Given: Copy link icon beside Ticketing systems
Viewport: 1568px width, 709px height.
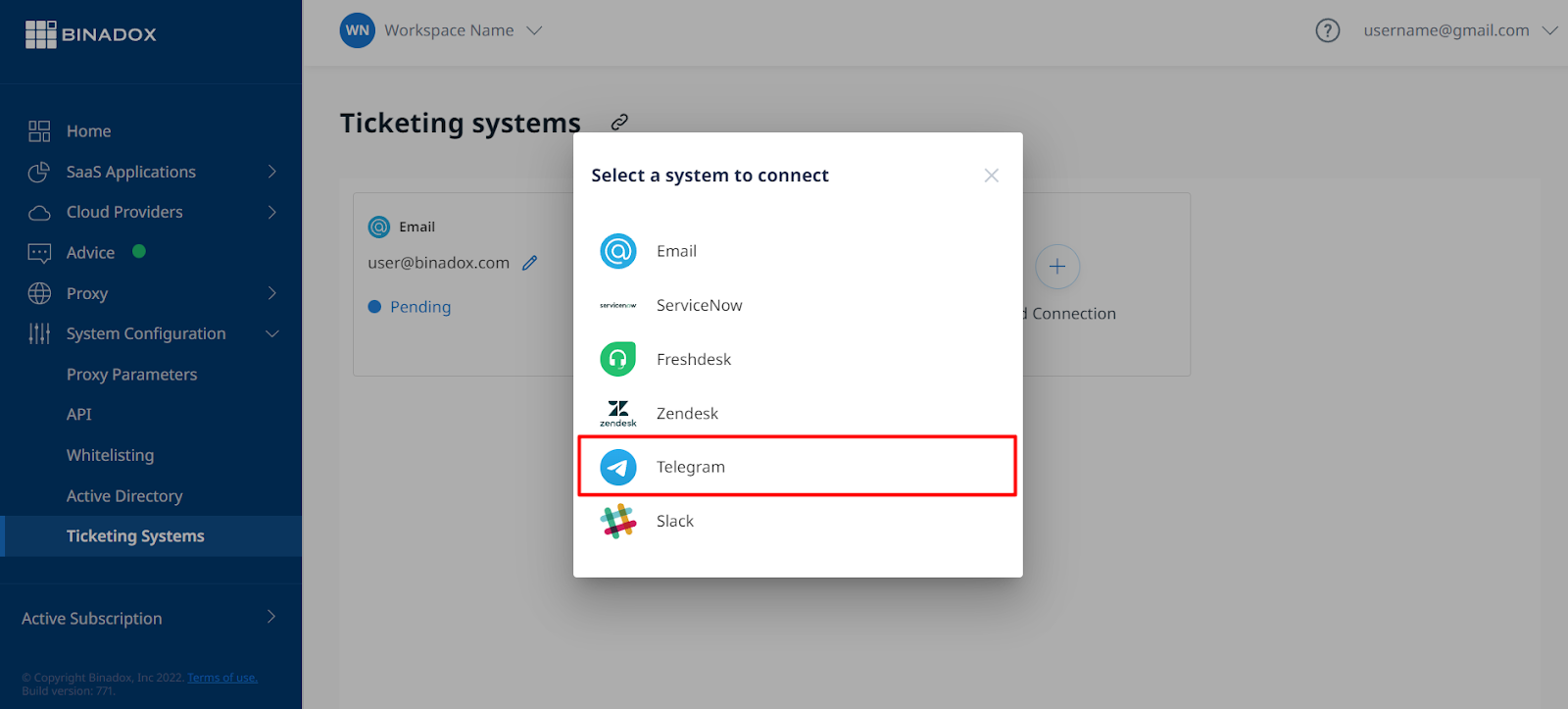Looking at the screenshot, I should pos(619,122).
